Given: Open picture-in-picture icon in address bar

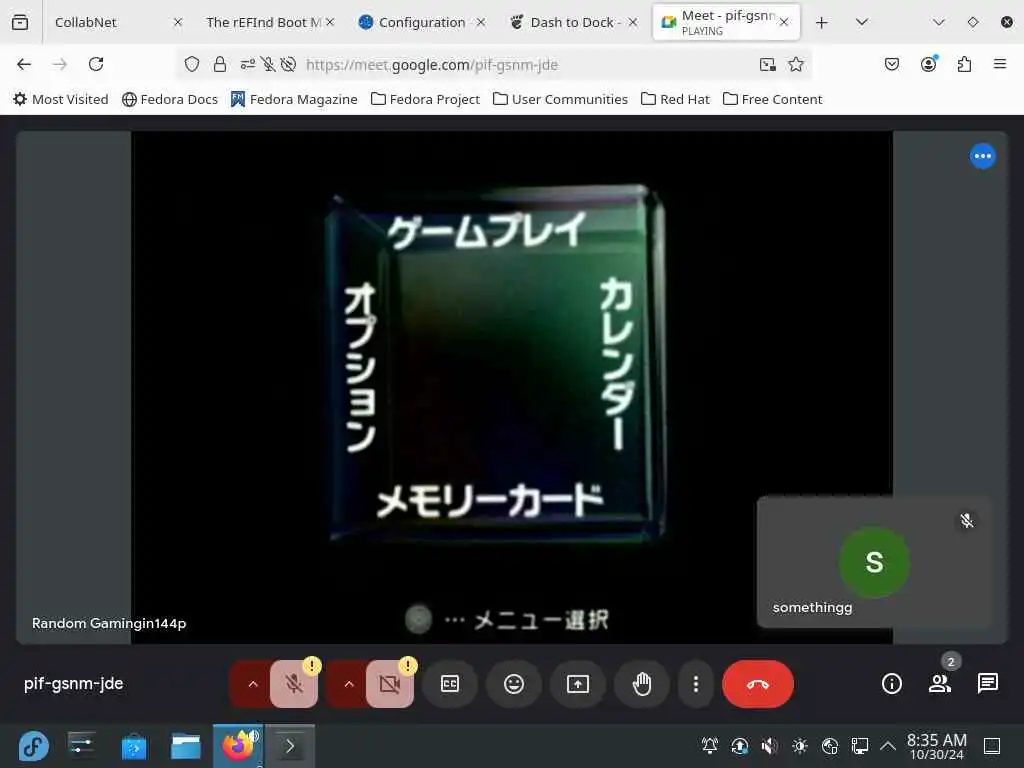Looking at the screenshot, I should (x=767, y=64).
